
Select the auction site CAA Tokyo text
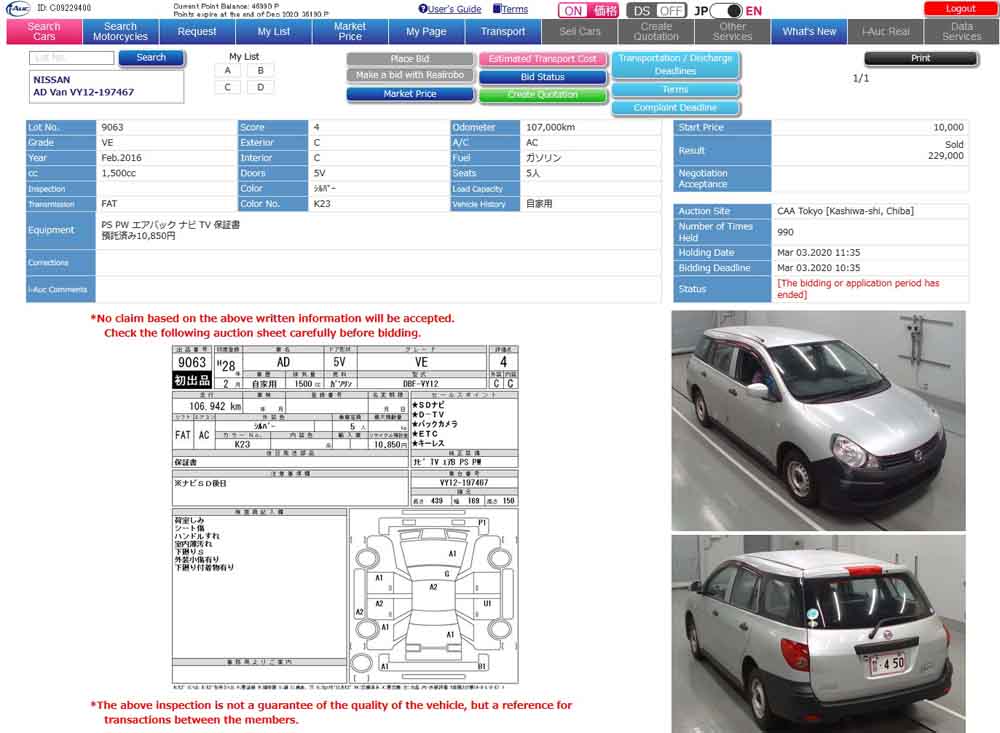(845, 211)
